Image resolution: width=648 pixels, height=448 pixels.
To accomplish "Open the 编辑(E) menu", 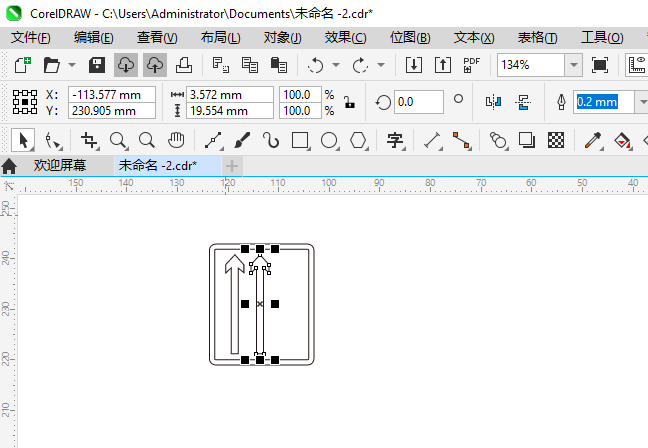I will 93,38.
